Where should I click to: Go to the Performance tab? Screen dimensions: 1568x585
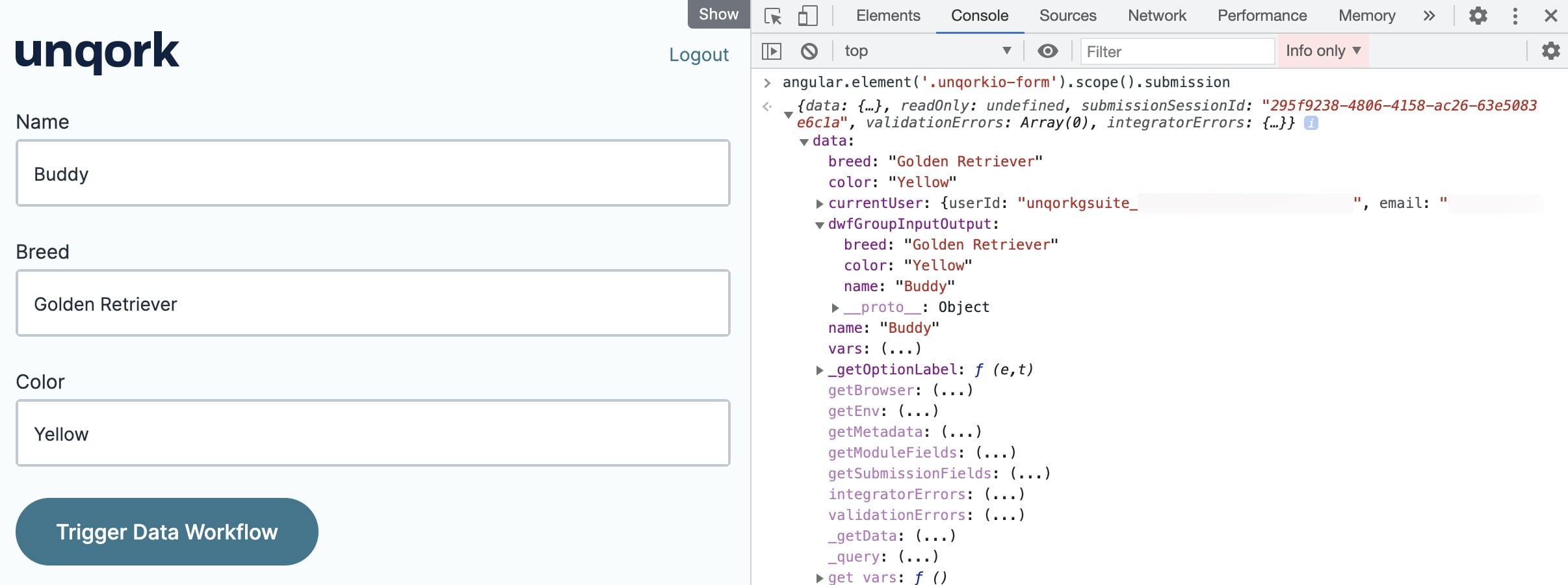(1262, 16)
